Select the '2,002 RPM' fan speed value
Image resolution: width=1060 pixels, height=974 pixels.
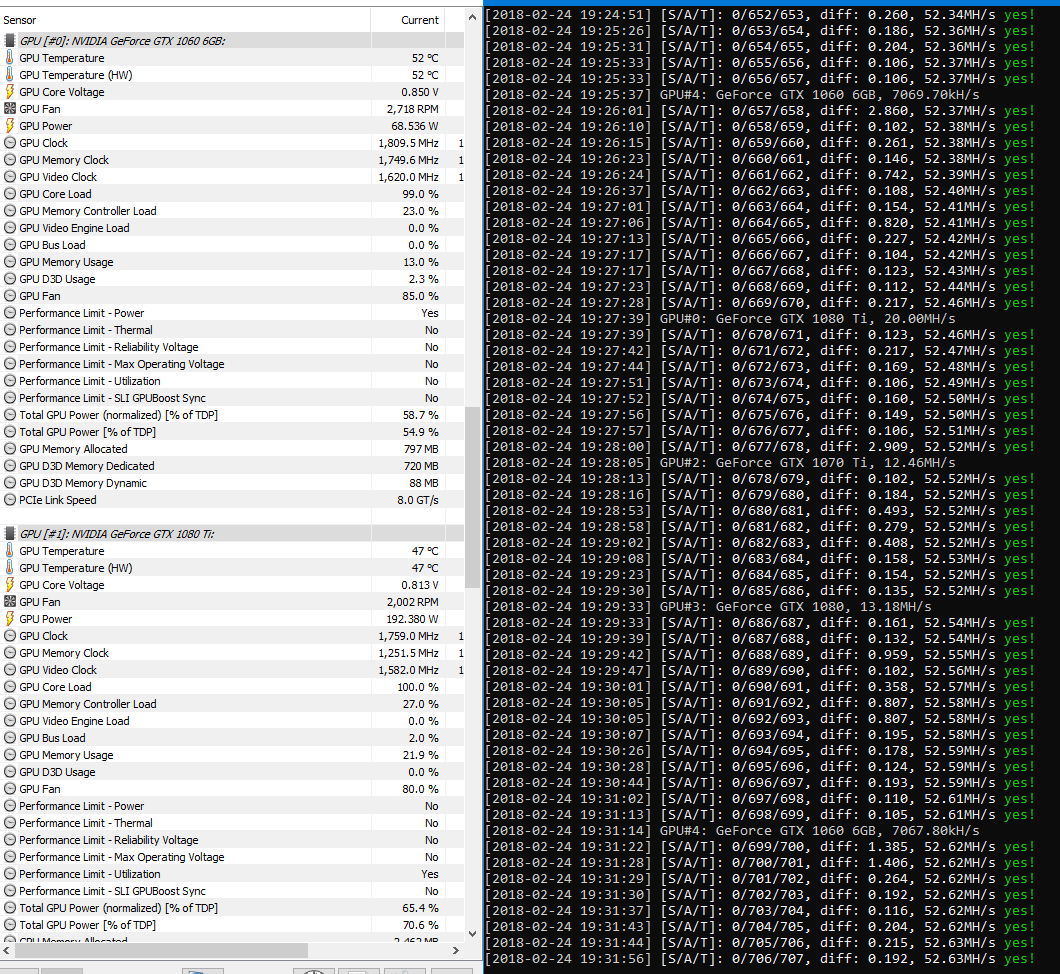(x=412, y=602)
